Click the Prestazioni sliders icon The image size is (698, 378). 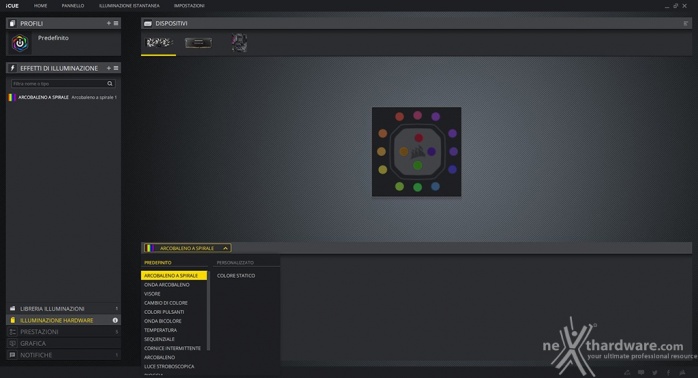point(12,332)
